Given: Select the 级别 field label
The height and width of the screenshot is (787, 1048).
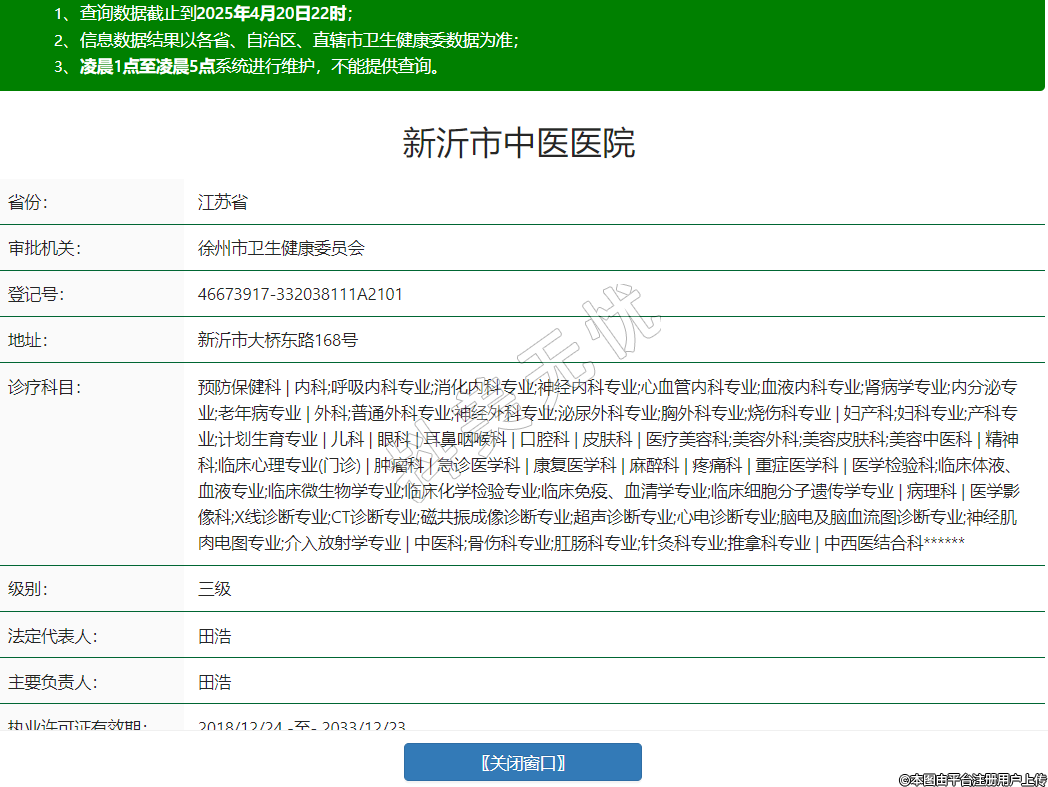Looking at the screenshot, I should (x=28, y=588).
